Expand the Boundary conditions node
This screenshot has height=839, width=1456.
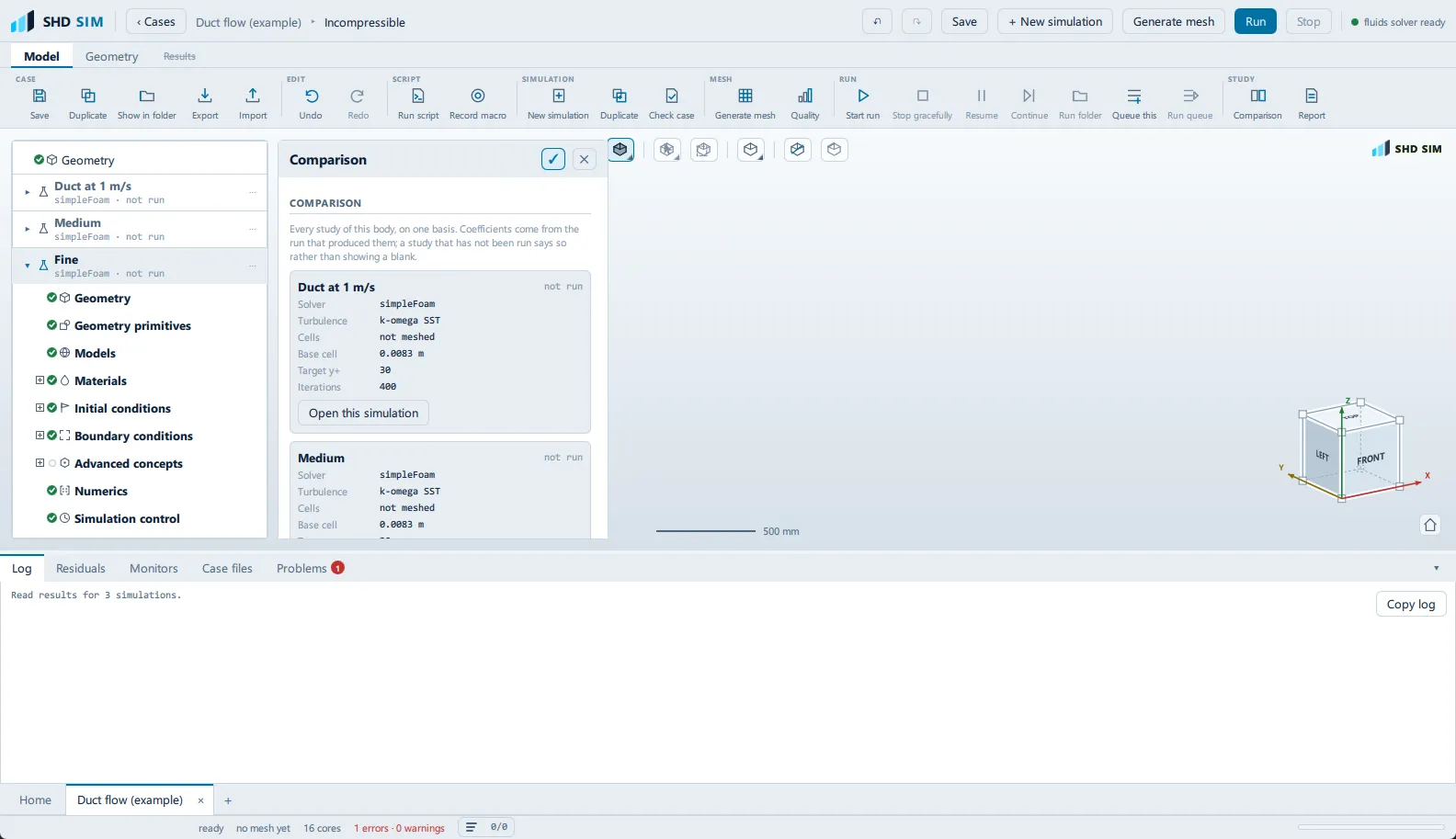click(40, 436)
